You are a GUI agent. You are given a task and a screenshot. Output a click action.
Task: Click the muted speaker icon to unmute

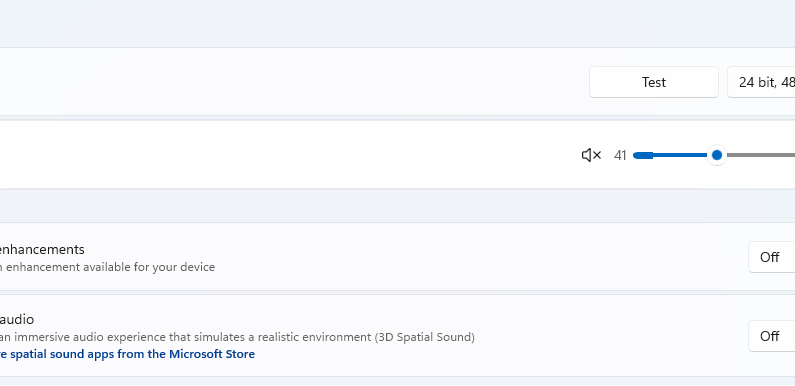591,155
